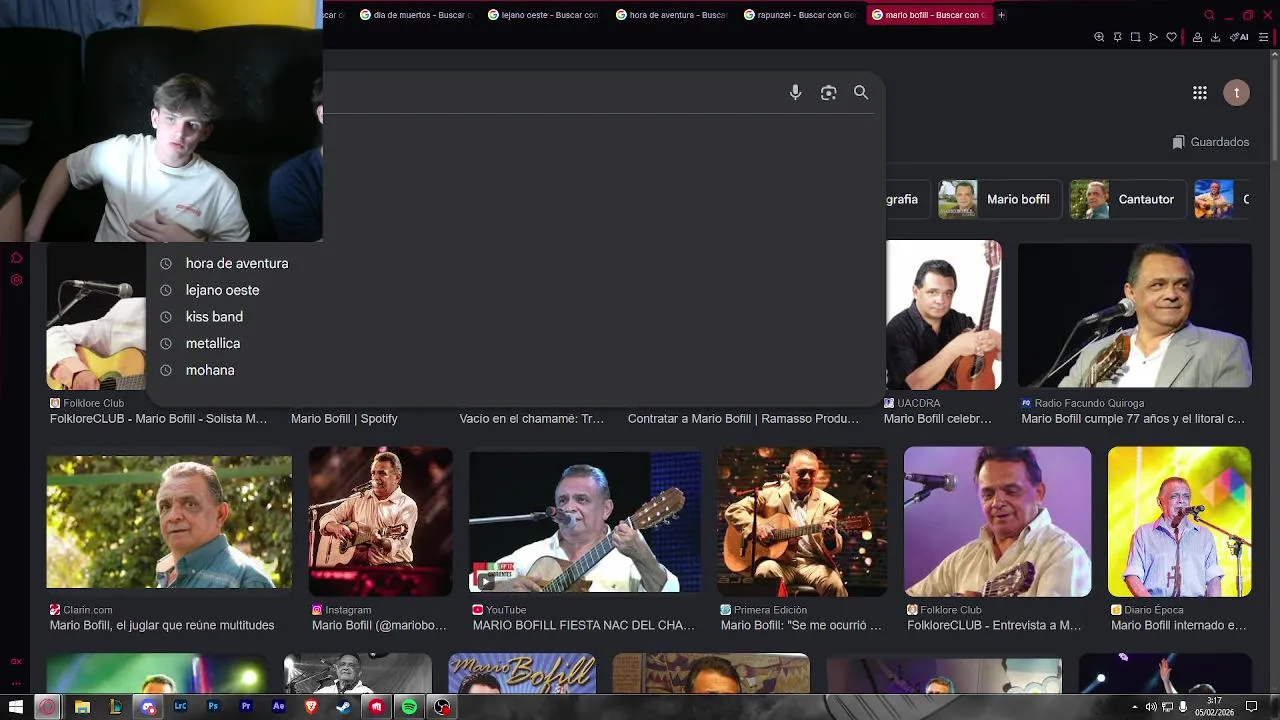
Task: Open the browser profile icon
Action: (x=1197, y=37)
